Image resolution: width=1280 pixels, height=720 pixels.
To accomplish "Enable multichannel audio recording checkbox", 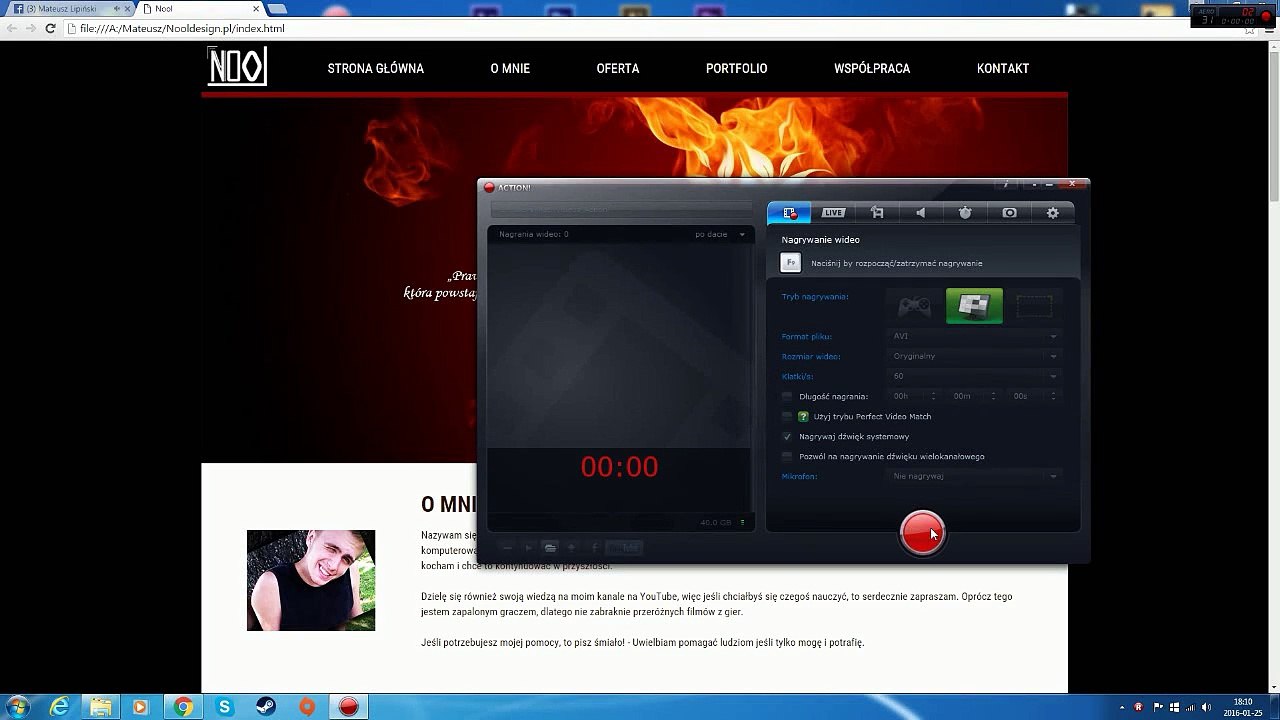I will tap(787, 456).
